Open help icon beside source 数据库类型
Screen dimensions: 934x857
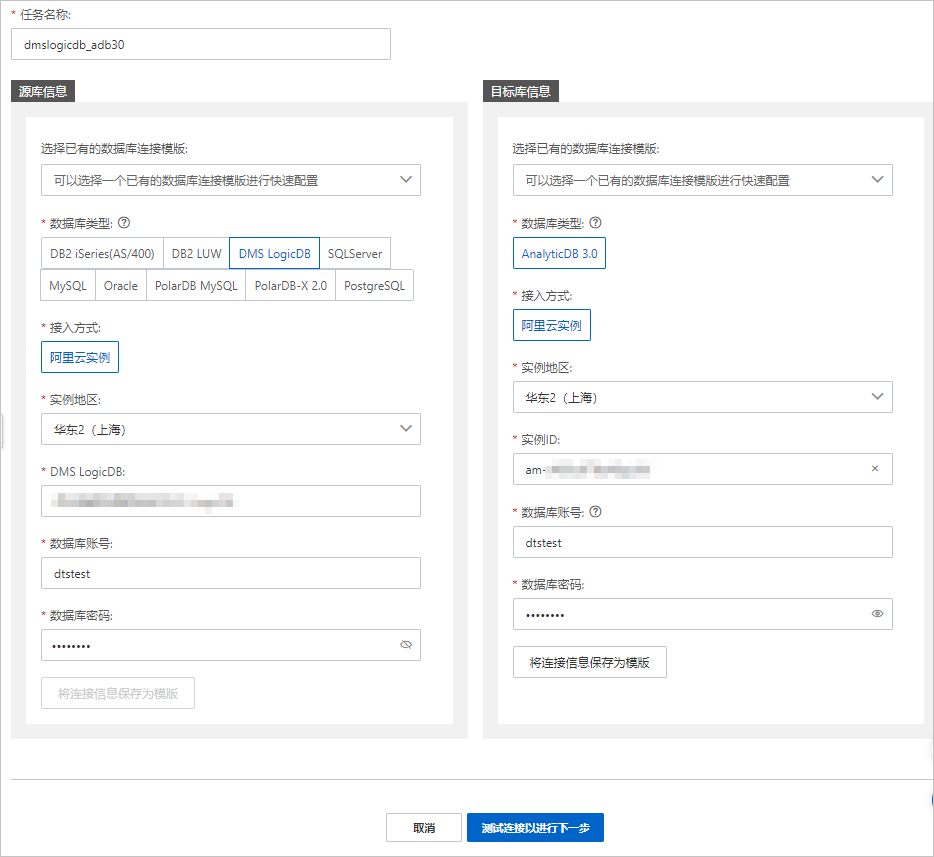pyautogui.click(x=124, y=223)
